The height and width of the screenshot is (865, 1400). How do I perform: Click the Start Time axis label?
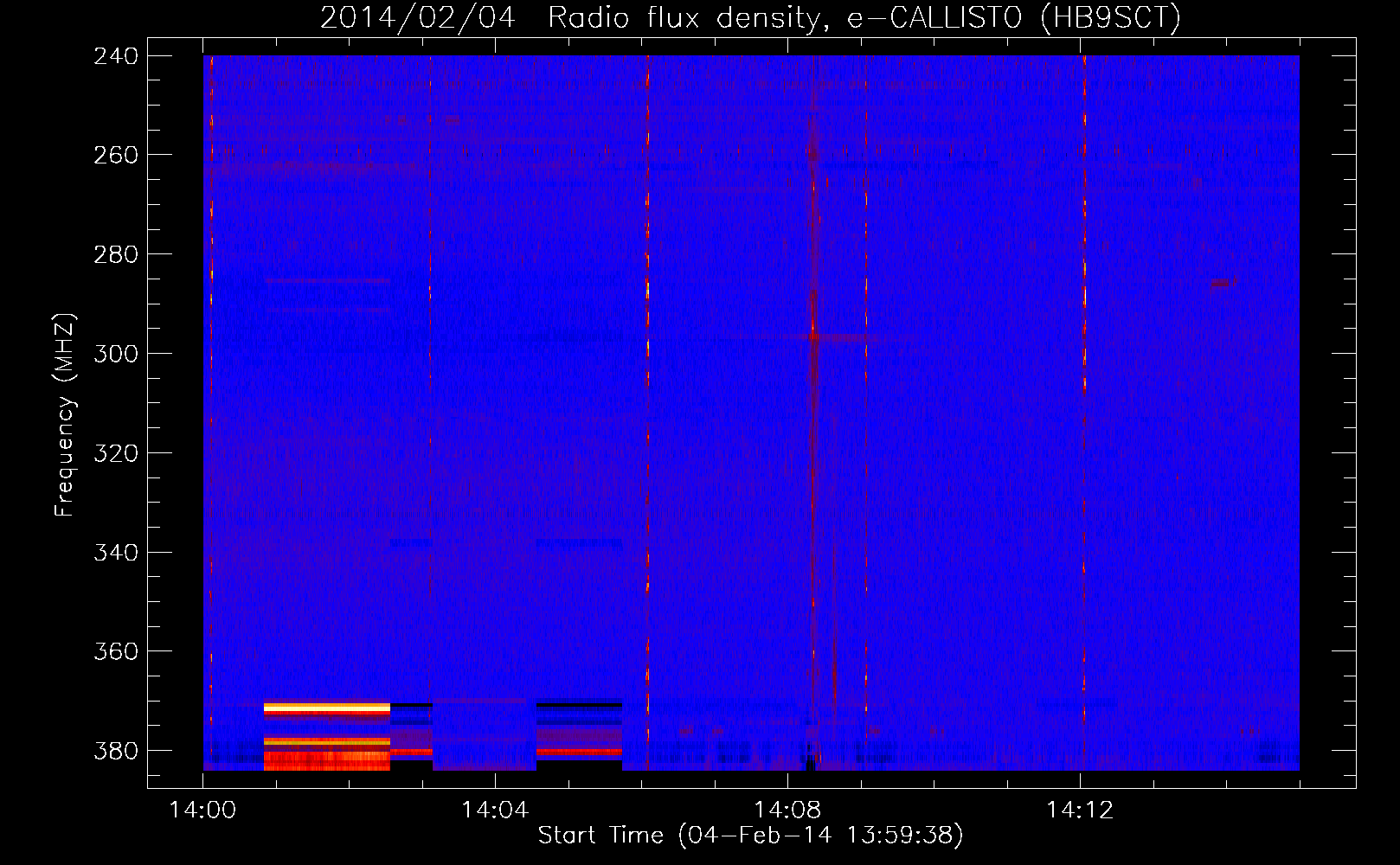coord(750,836)
